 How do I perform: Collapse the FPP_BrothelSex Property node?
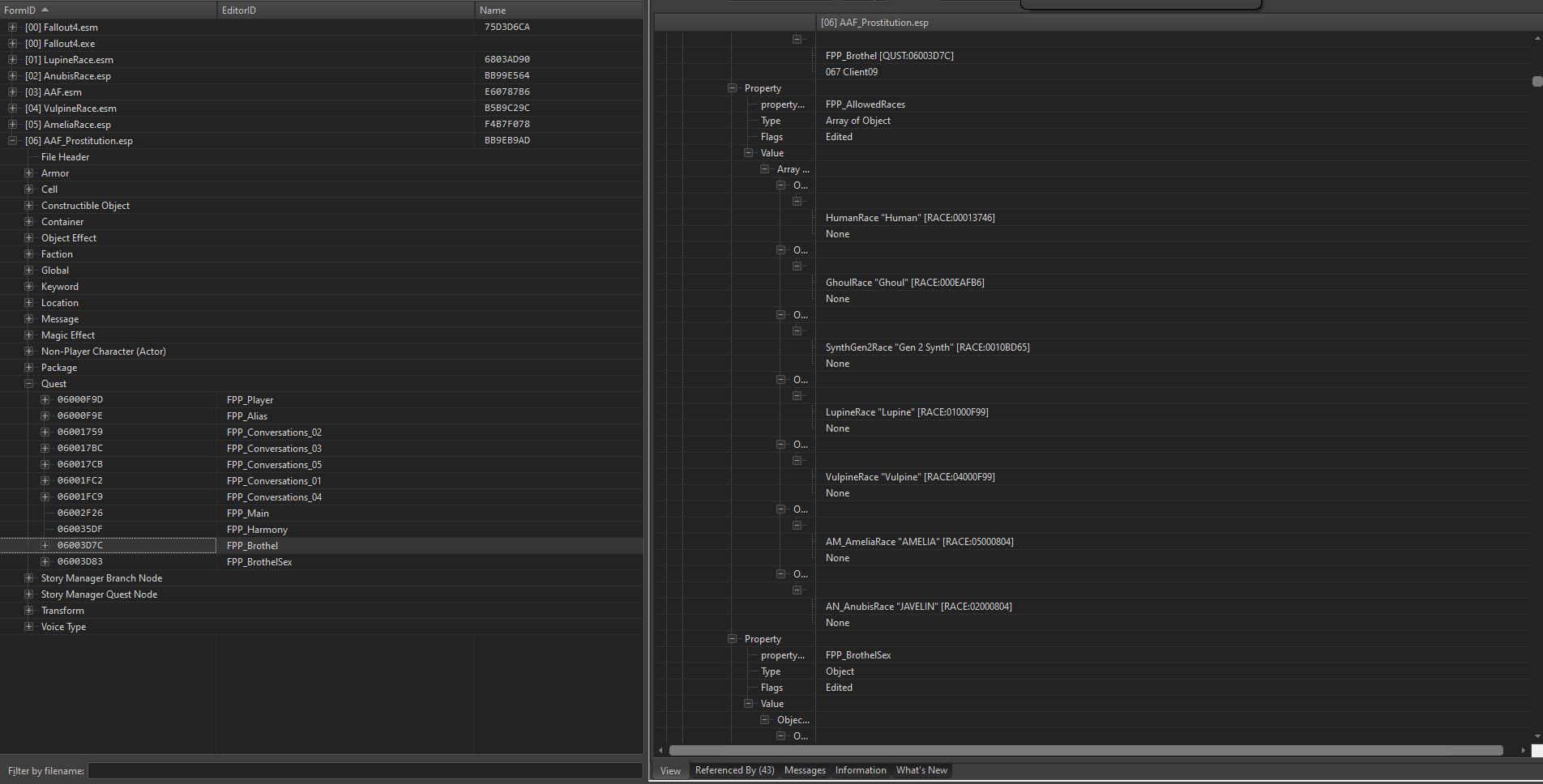[x=732, y=639]
